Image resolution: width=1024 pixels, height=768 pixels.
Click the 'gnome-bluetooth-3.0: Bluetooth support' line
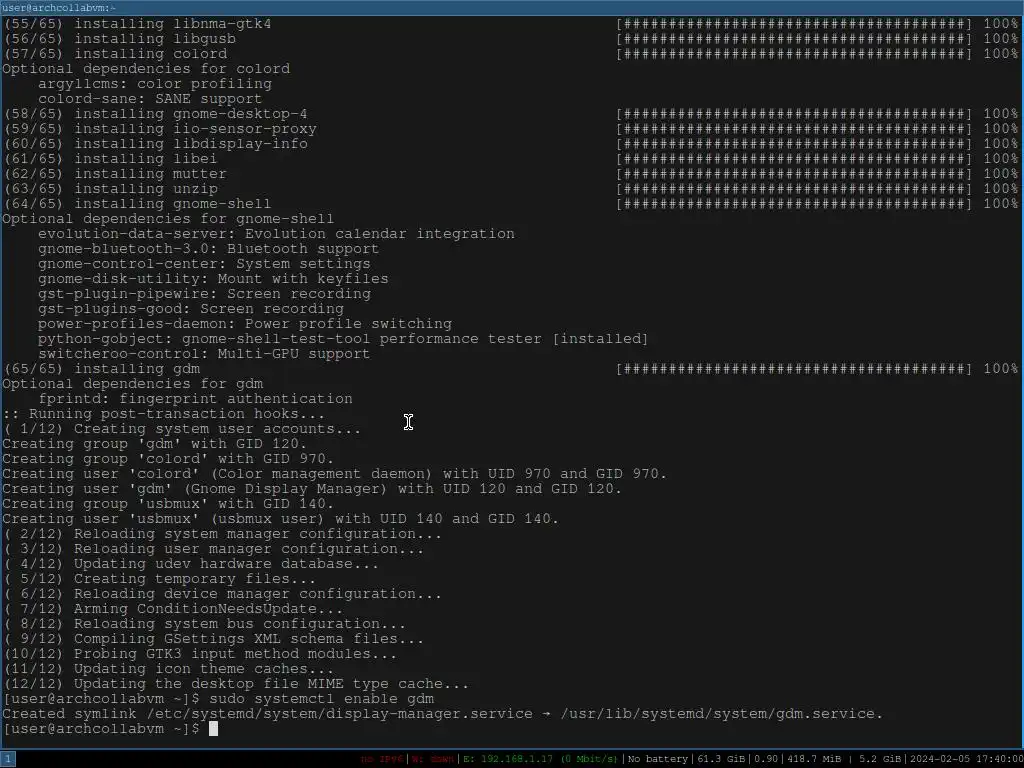coord(208,249)
